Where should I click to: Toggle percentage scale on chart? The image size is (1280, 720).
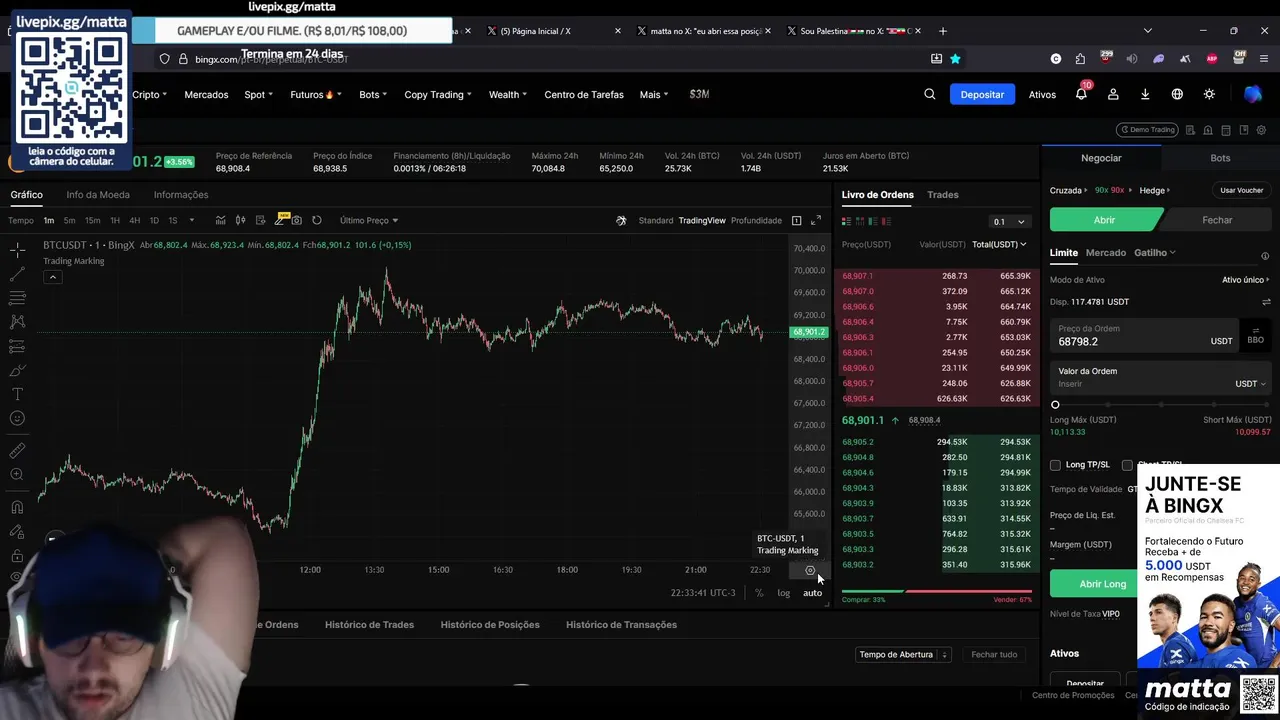tap(759, 593)
